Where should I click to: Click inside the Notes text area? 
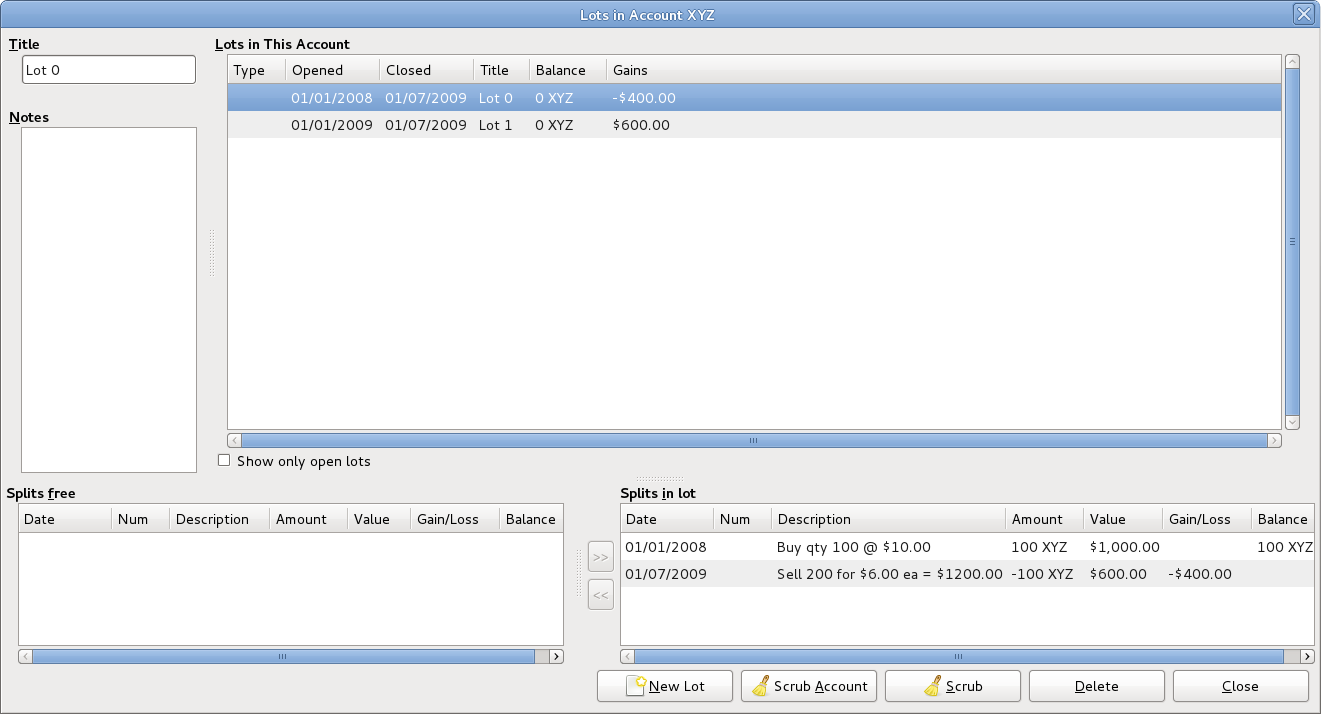coord(109,299)
